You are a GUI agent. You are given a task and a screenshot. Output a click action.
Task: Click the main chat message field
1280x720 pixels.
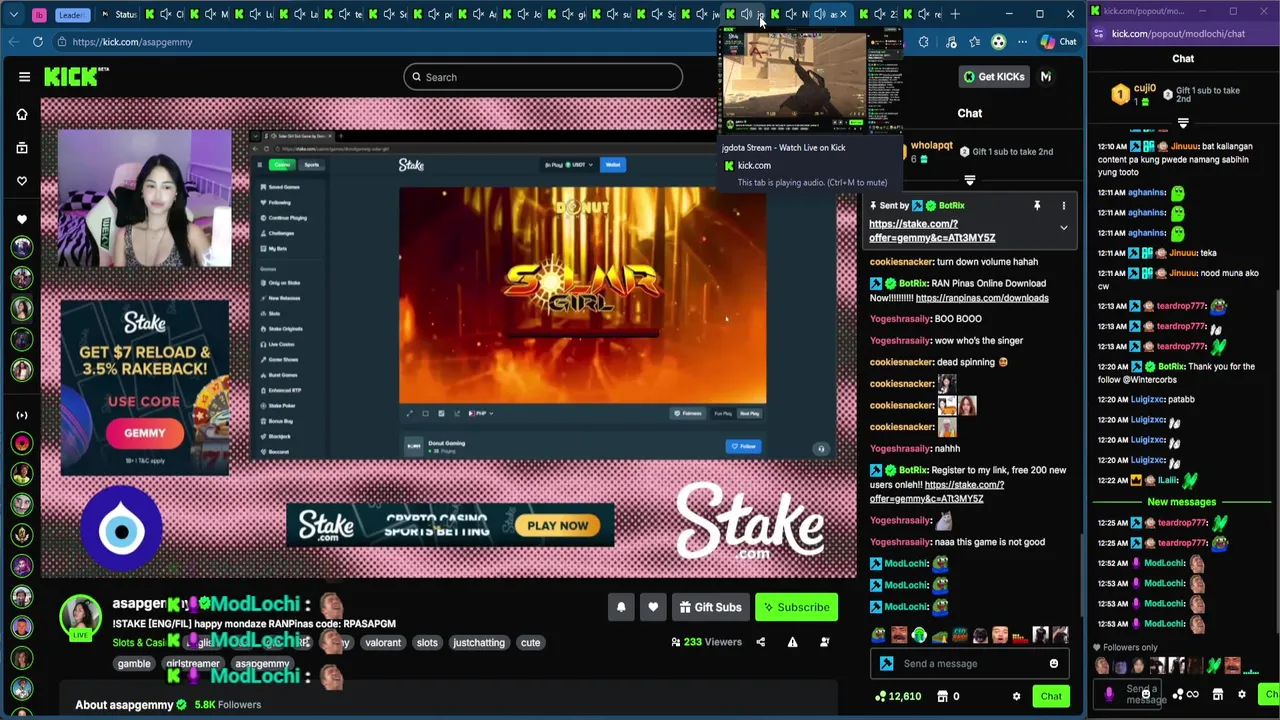[970, 664]
